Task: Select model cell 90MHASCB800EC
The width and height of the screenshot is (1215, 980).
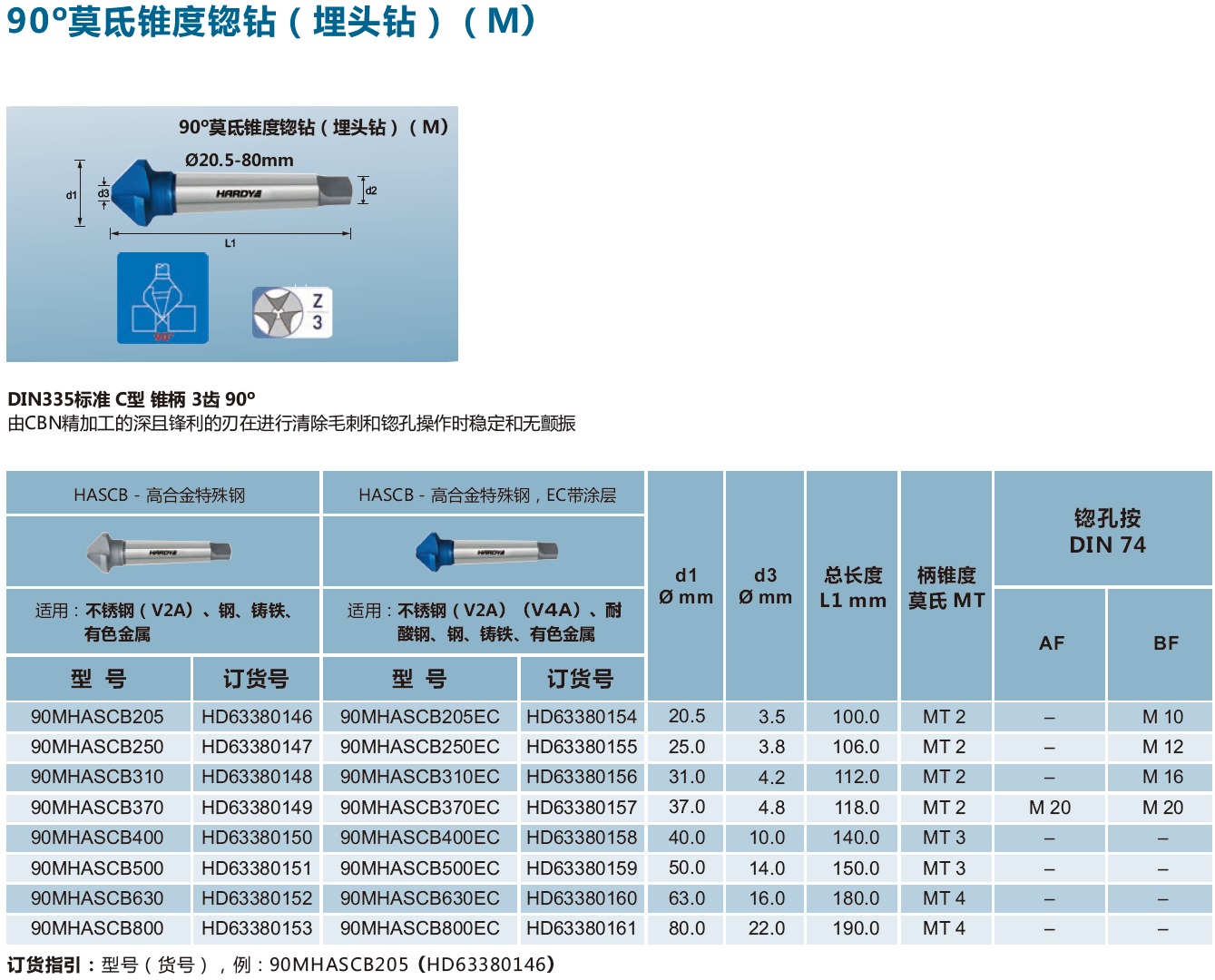Action: point(420,928)
